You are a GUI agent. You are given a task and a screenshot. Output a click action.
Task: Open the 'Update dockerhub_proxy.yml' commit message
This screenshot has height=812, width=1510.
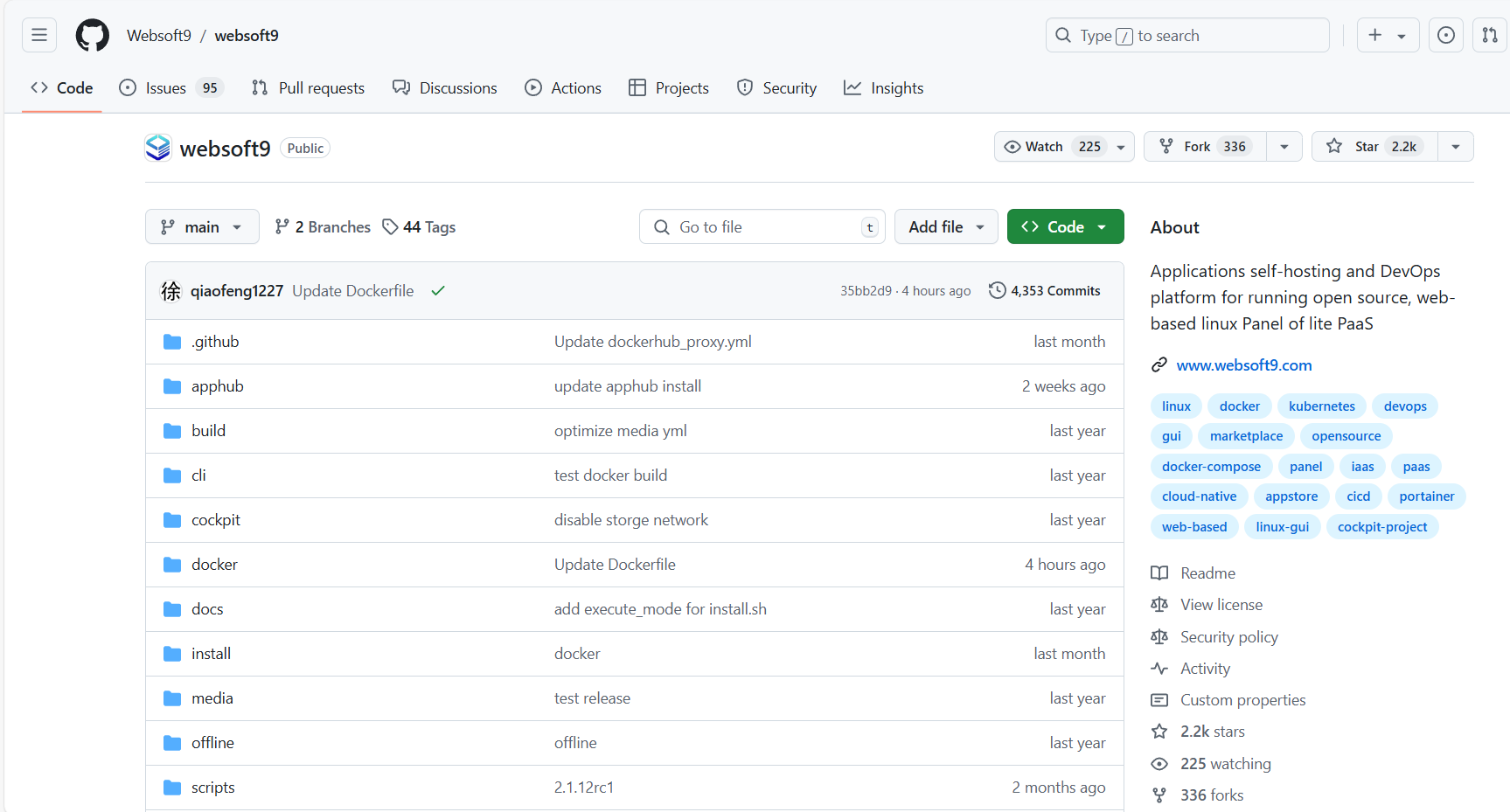(653, 342)
